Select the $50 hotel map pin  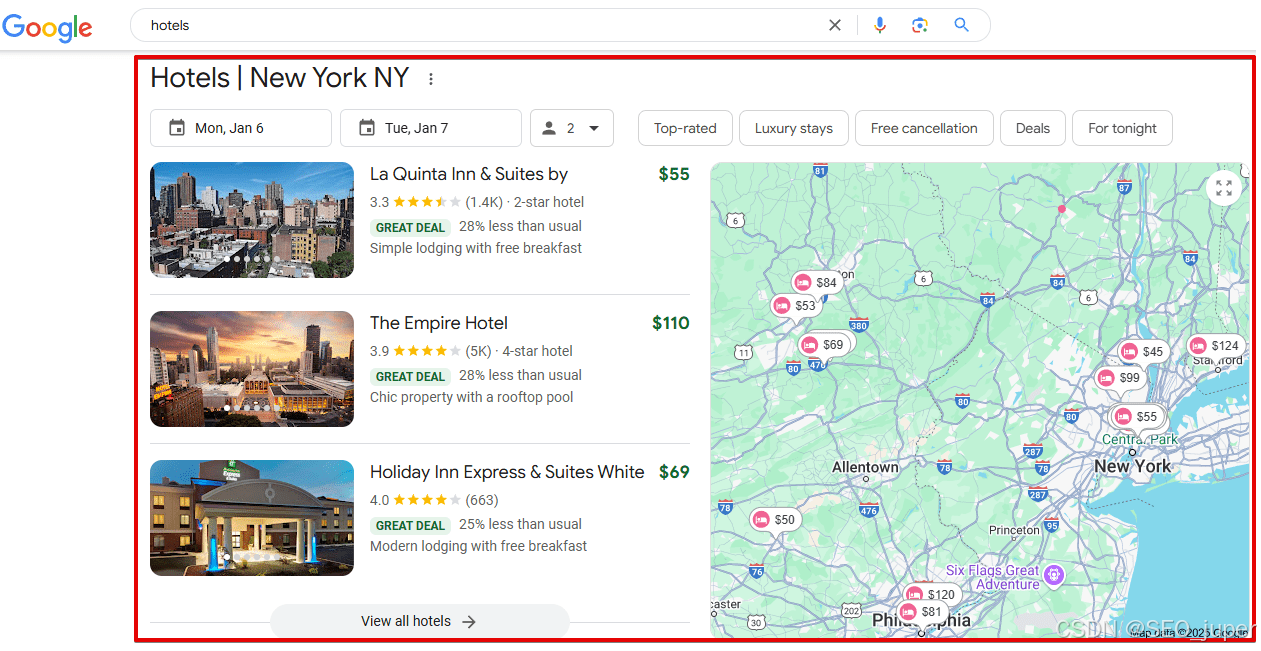coord(775,520)
